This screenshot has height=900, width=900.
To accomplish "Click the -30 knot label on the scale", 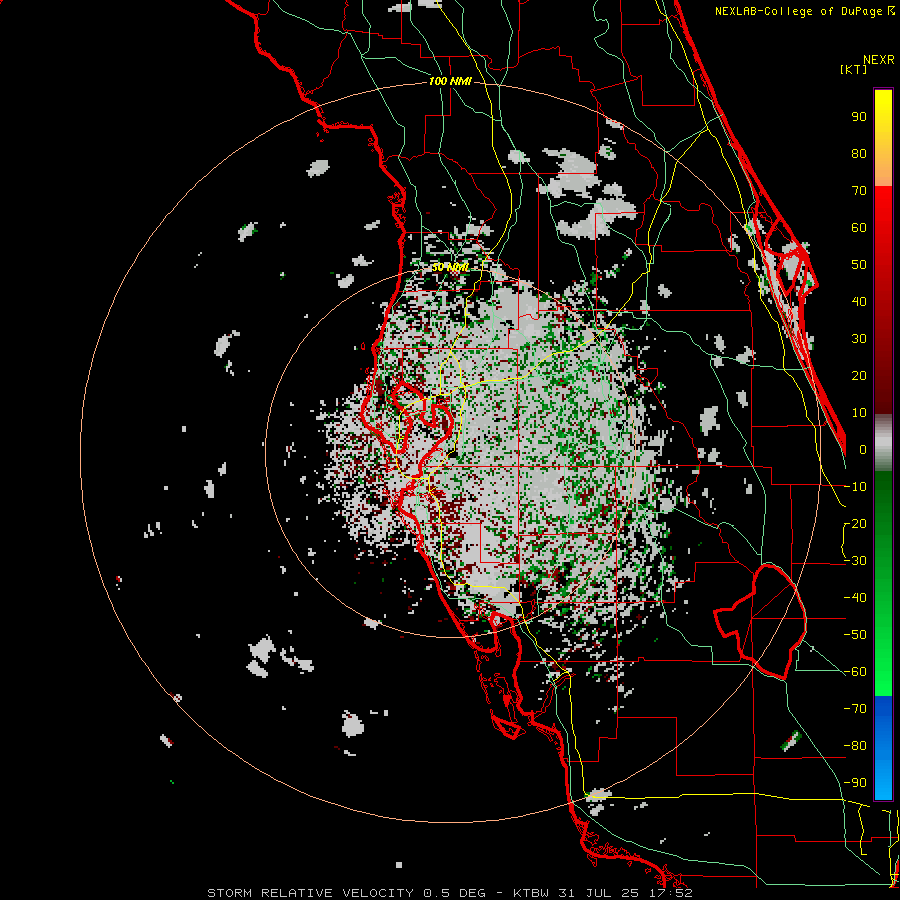I will (x=855, y=561).
